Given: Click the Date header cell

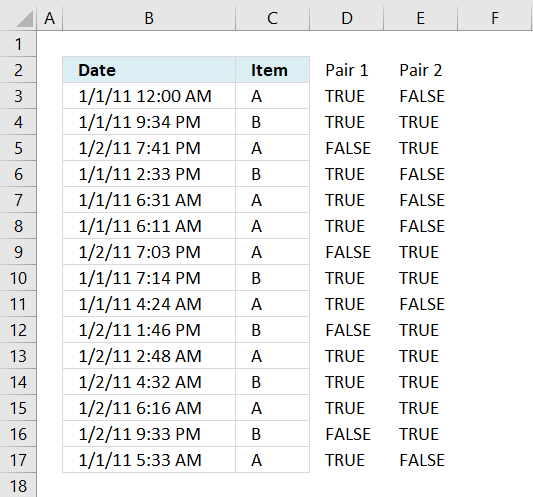Looking at the screenshot, I should 149,70.
